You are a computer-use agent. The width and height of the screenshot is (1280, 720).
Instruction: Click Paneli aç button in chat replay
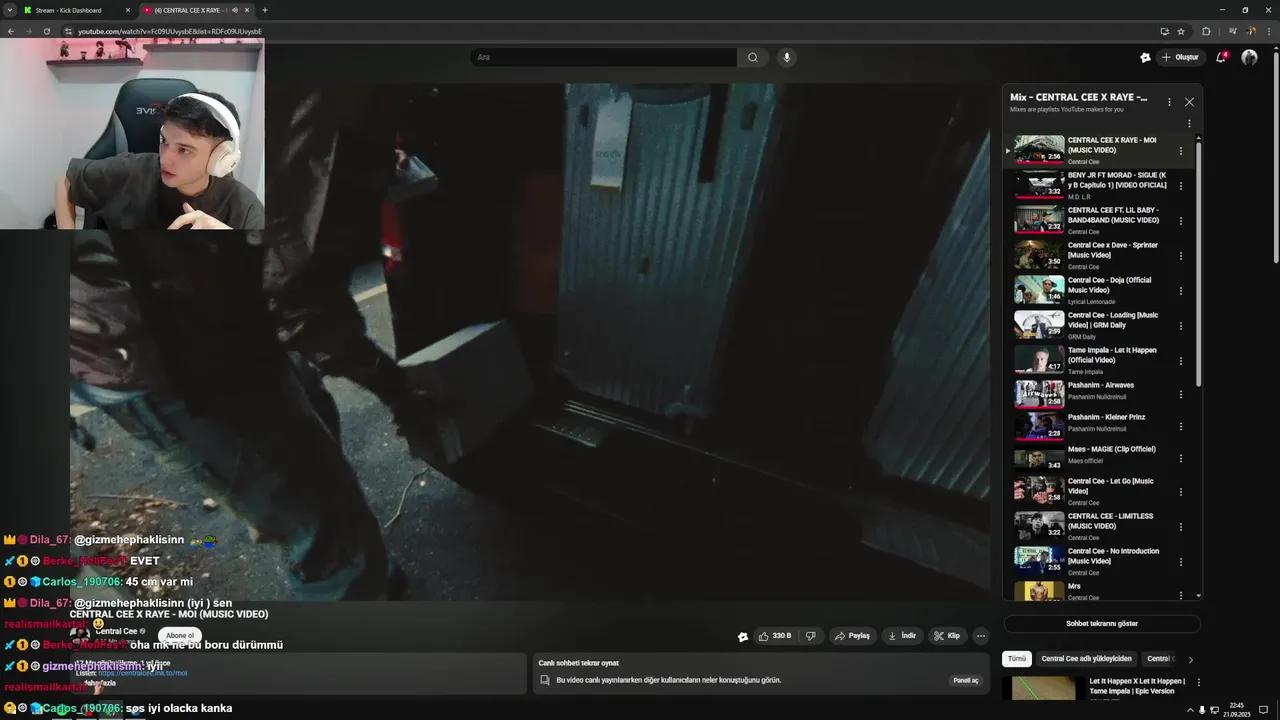click(x=966, y=680)
